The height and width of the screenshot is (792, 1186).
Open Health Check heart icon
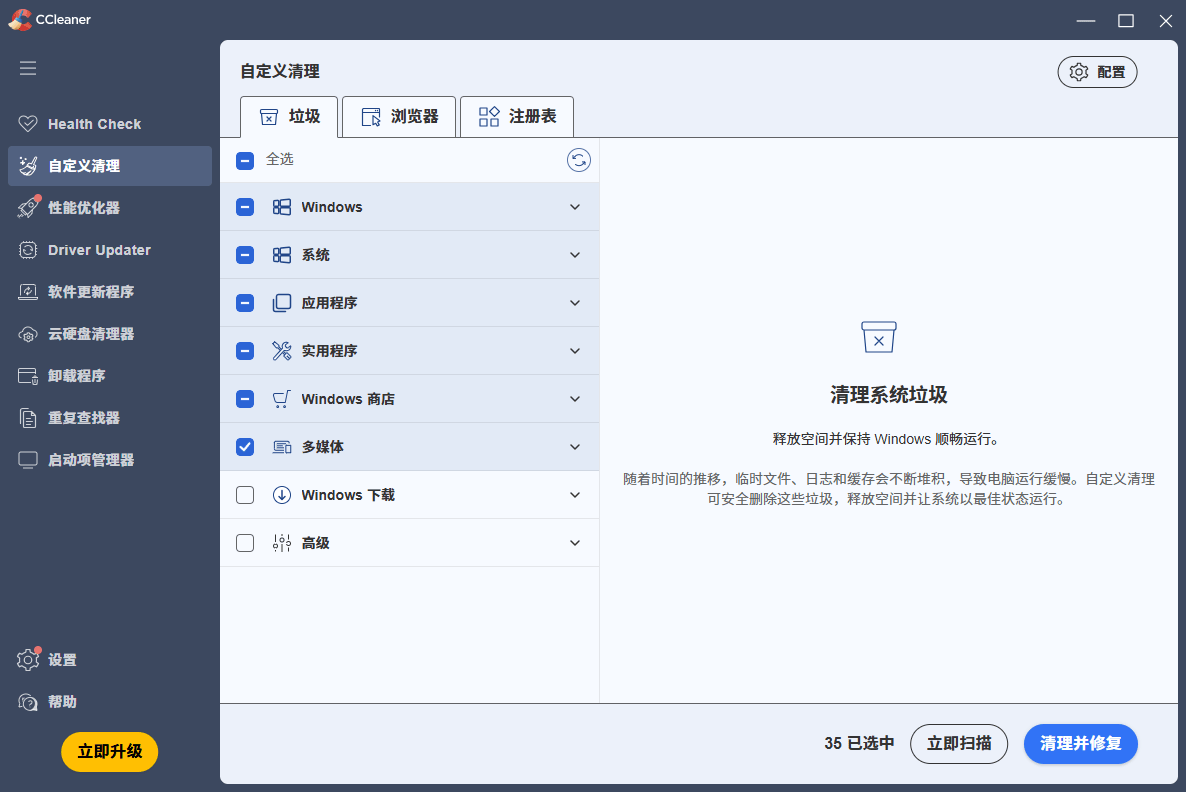28,123
